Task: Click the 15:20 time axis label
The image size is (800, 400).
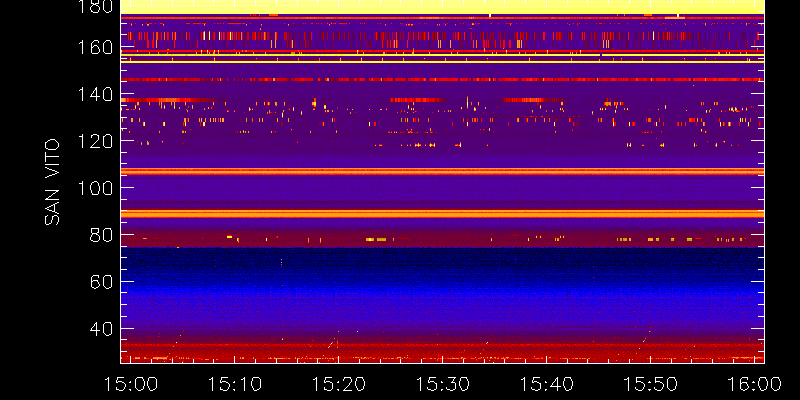Action: point(339,384)
